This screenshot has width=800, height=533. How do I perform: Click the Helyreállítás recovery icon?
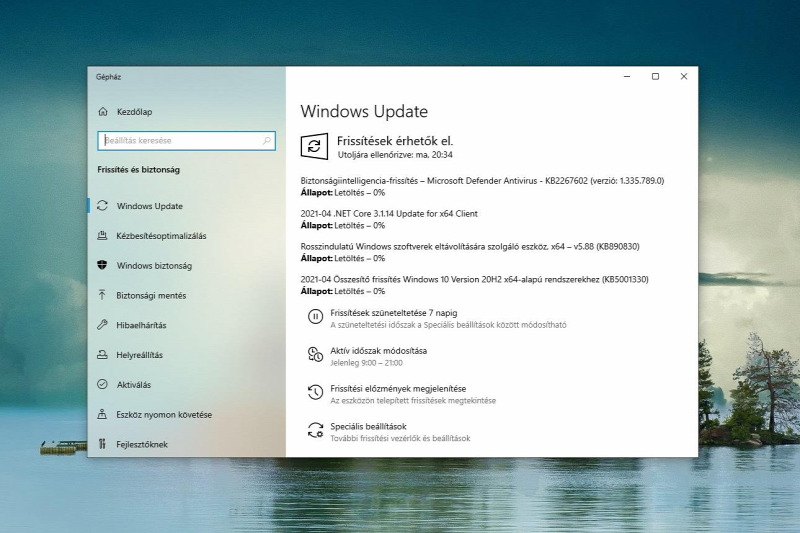point(102,354)
